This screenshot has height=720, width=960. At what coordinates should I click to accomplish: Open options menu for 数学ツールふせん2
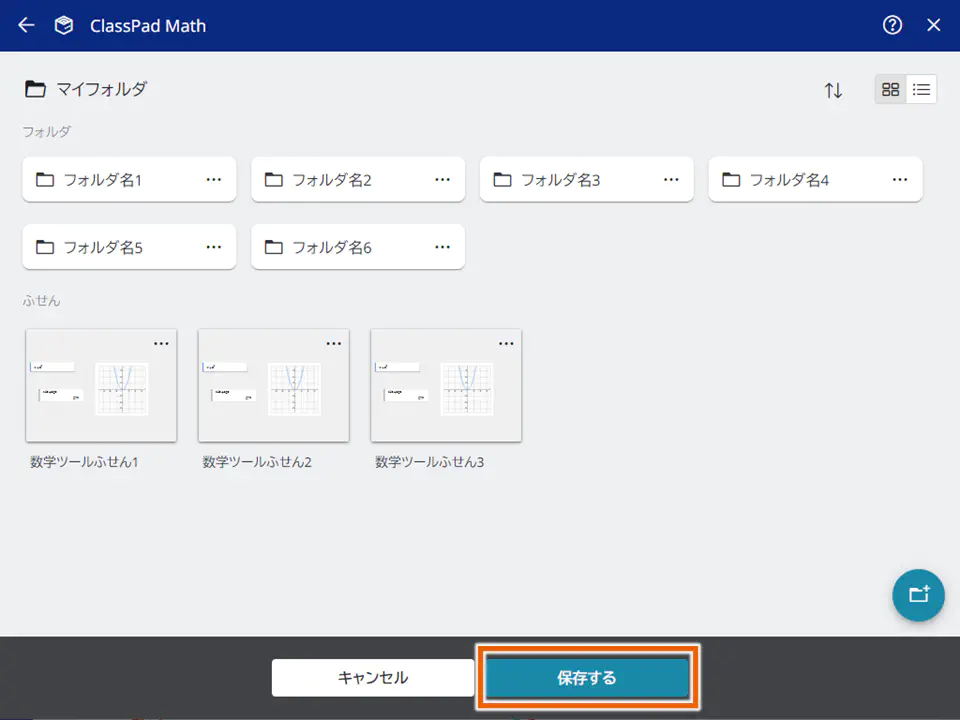tap(333, 343)
